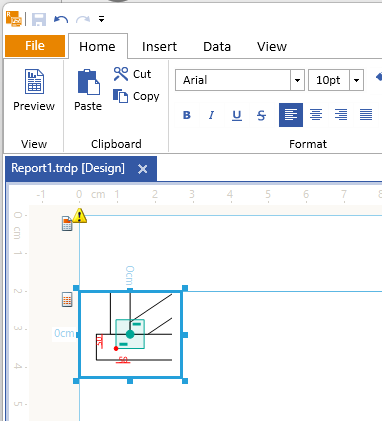The height and width of the screenshot is (421, 382).
Task: Switch to the Insert ribbon tab
Action: coord(159,47)
